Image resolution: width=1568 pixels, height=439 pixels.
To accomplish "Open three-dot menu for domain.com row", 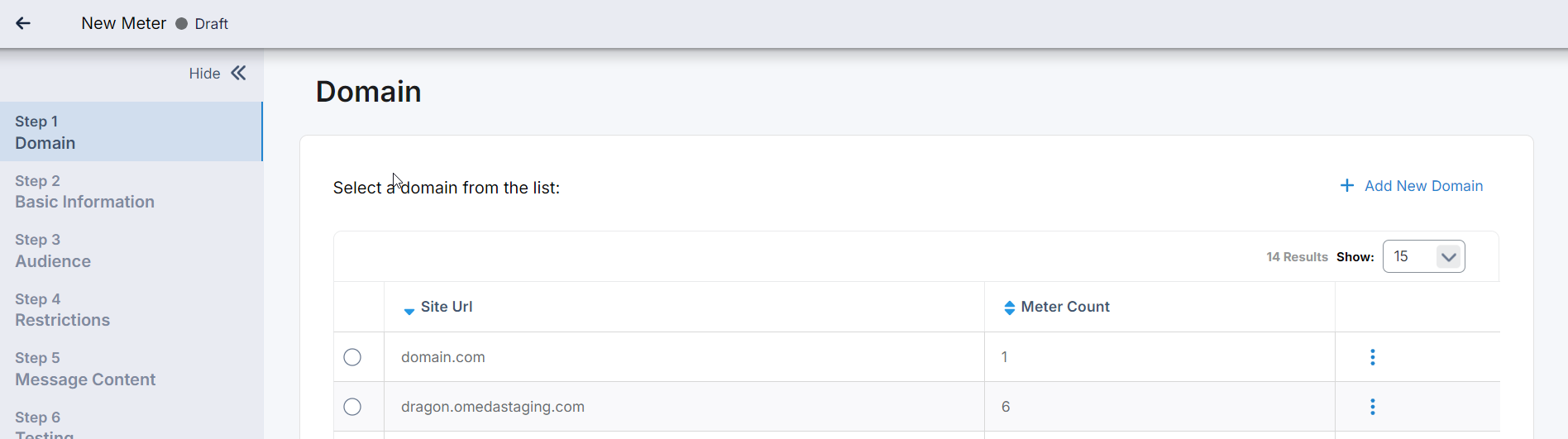I will [1373, 357].
